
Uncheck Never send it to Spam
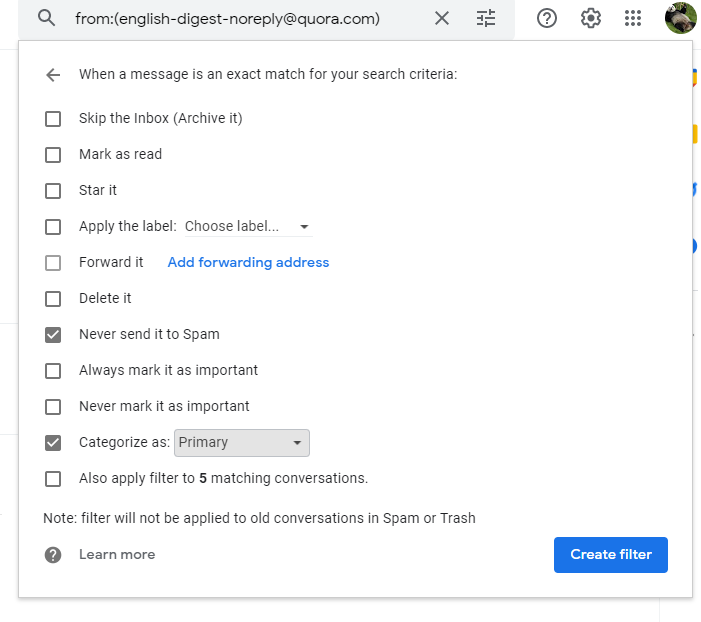[53, 334]
